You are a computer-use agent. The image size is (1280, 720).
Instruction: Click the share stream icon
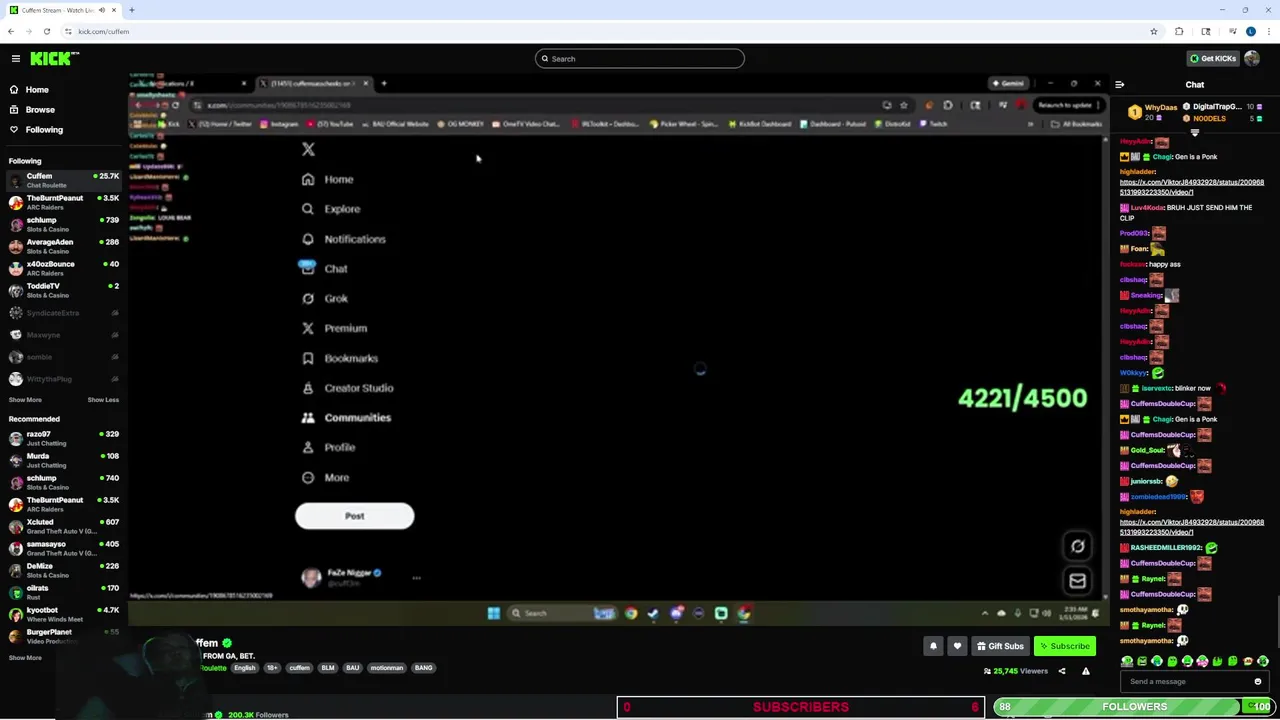pos(1062,672)
